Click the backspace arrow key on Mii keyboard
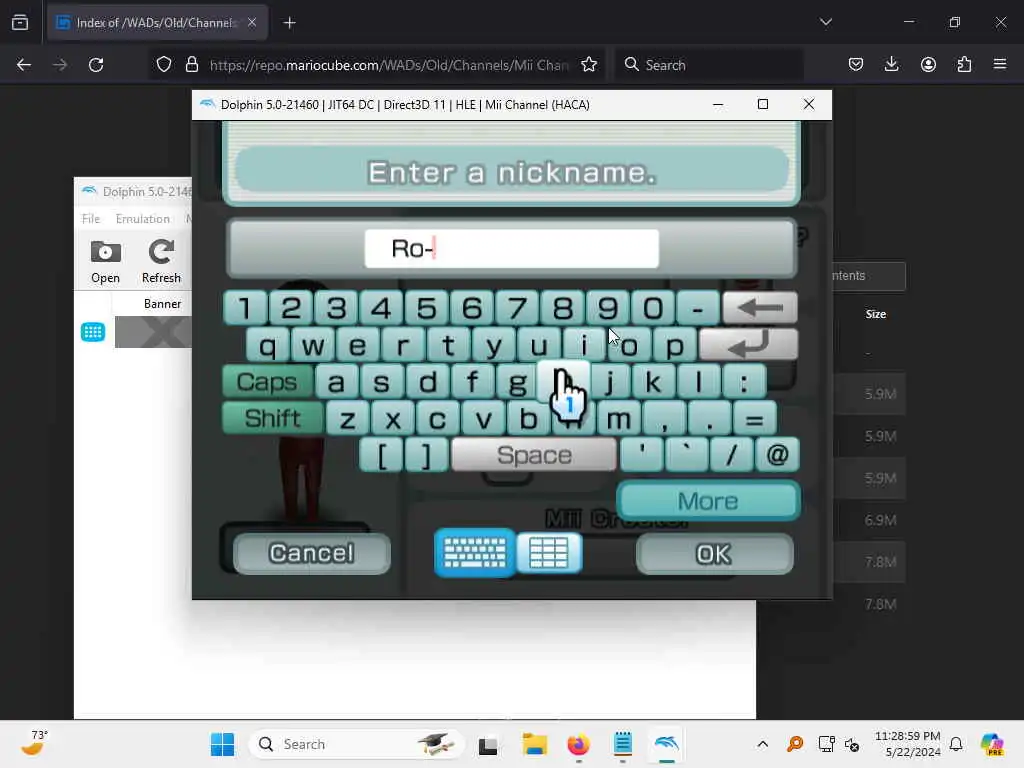The image size is (1024, 768). (760, 308)
